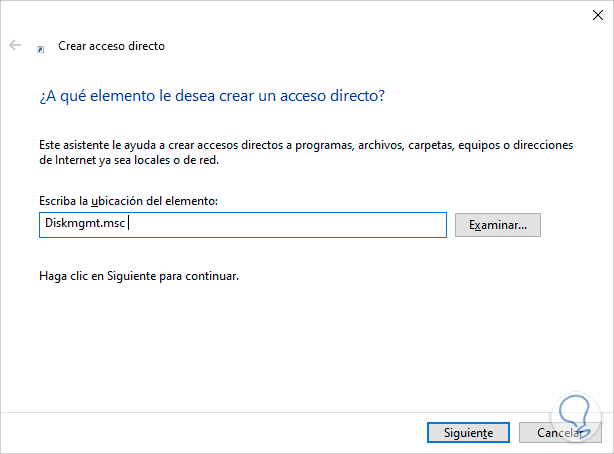
Task: Click the 'Haga clic en Siguiente' hint text
Action: pos(136,274)
